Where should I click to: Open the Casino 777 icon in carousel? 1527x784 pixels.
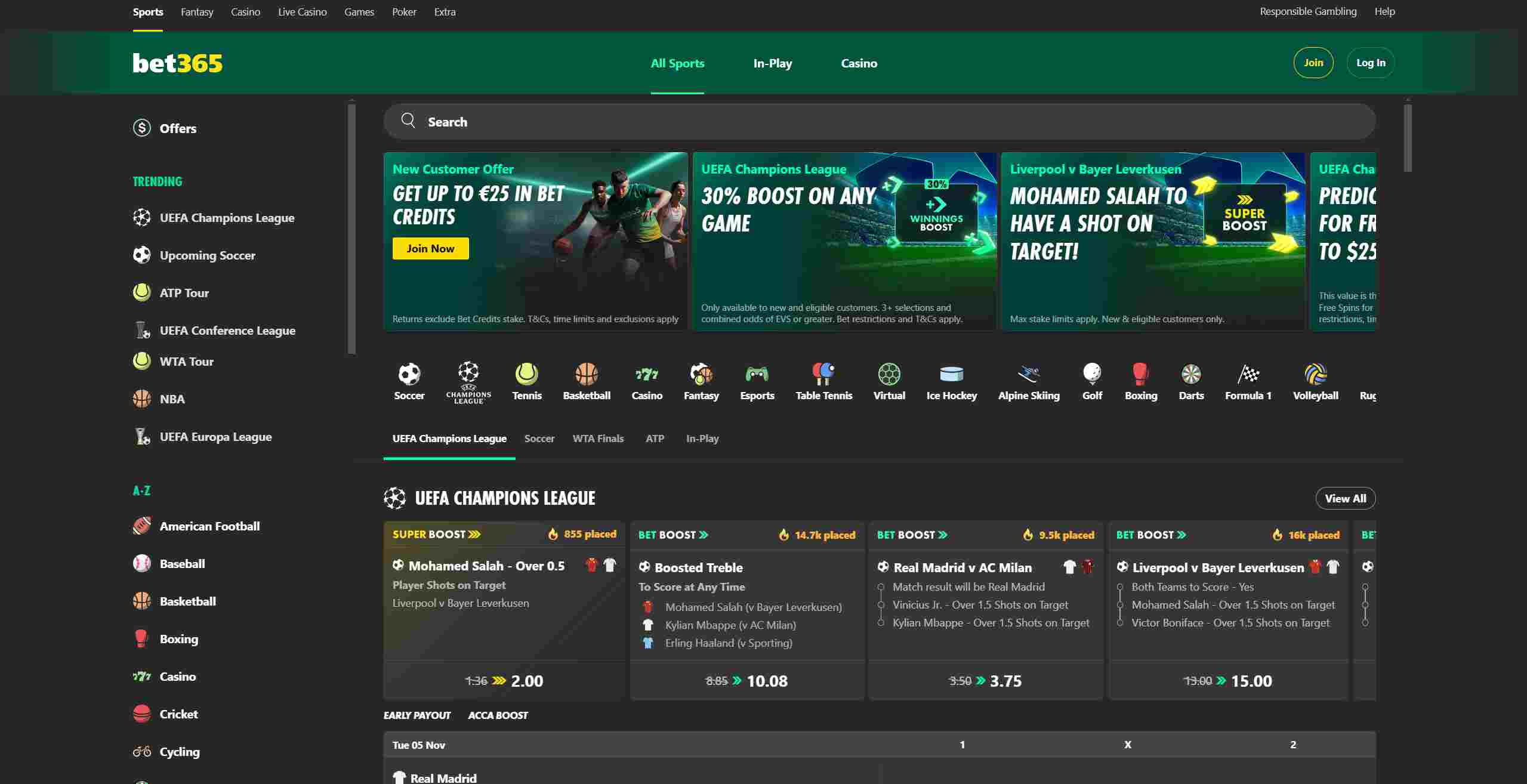(x=647, y=382)
